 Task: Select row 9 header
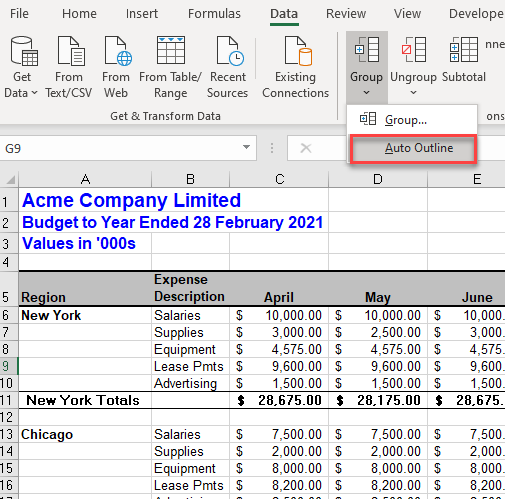click(9, 366)
